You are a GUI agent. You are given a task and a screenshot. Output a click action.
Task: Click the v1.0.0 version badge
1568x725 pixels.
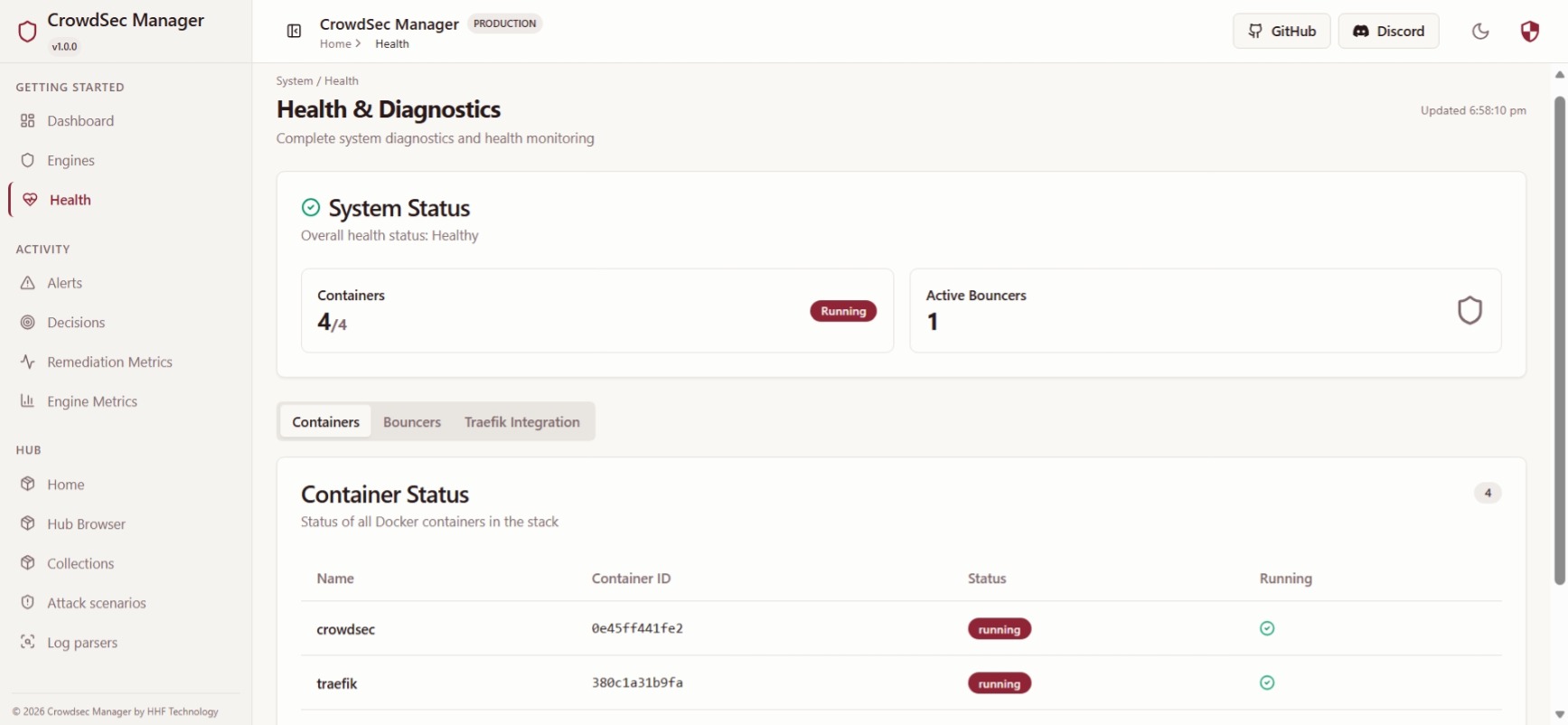pos(64,46)
